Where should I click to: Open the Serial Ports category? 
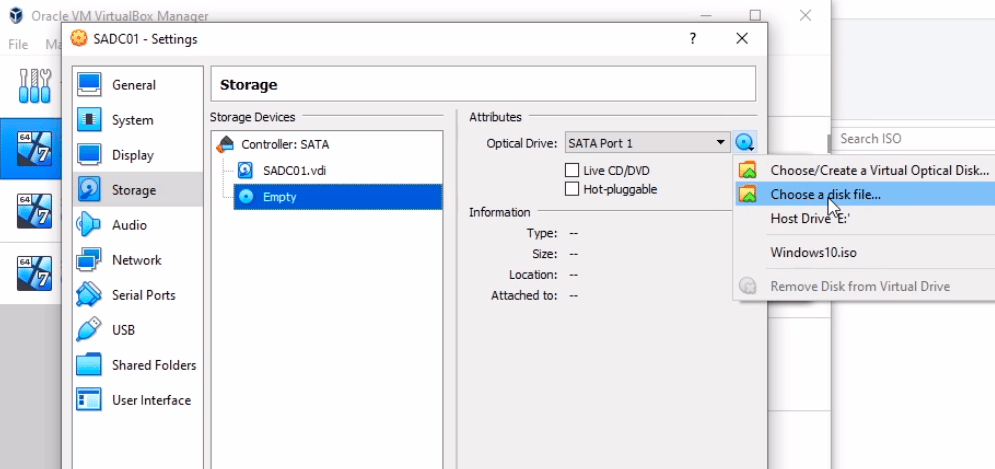[x=138, y=294]
